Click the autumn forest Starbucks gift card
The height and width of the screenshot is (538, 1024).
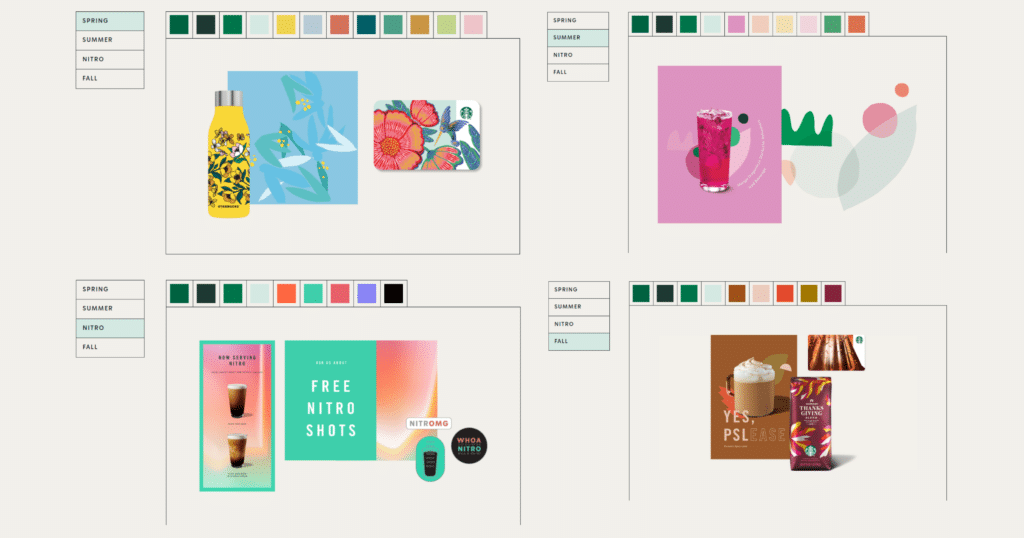(x=836, y=352)
